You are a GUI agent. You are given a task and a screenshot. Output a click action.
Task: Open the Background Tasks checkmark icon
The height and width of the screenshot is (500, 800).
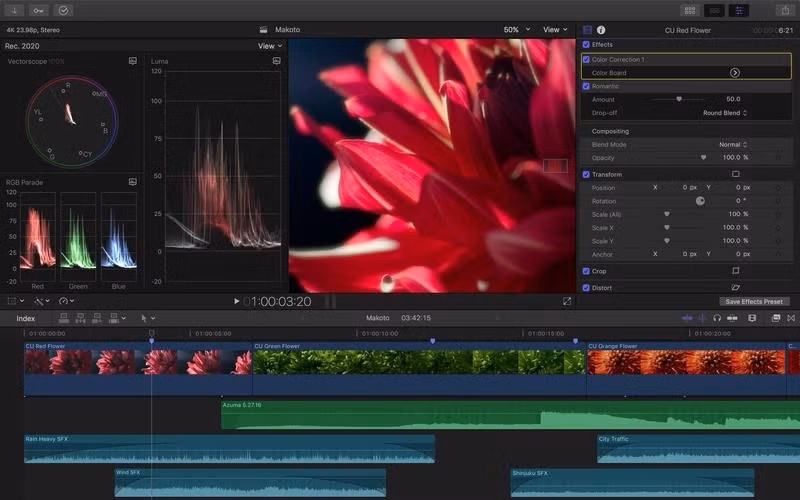click(63, 10)
